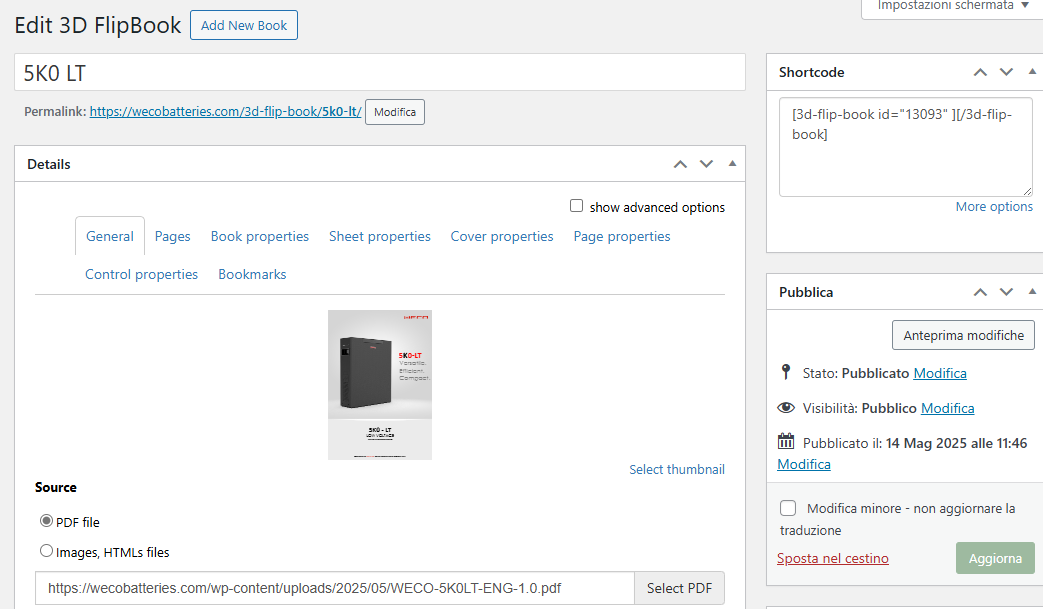
Task: Edit publish date via Modifica link
Action: click(804, 464)
